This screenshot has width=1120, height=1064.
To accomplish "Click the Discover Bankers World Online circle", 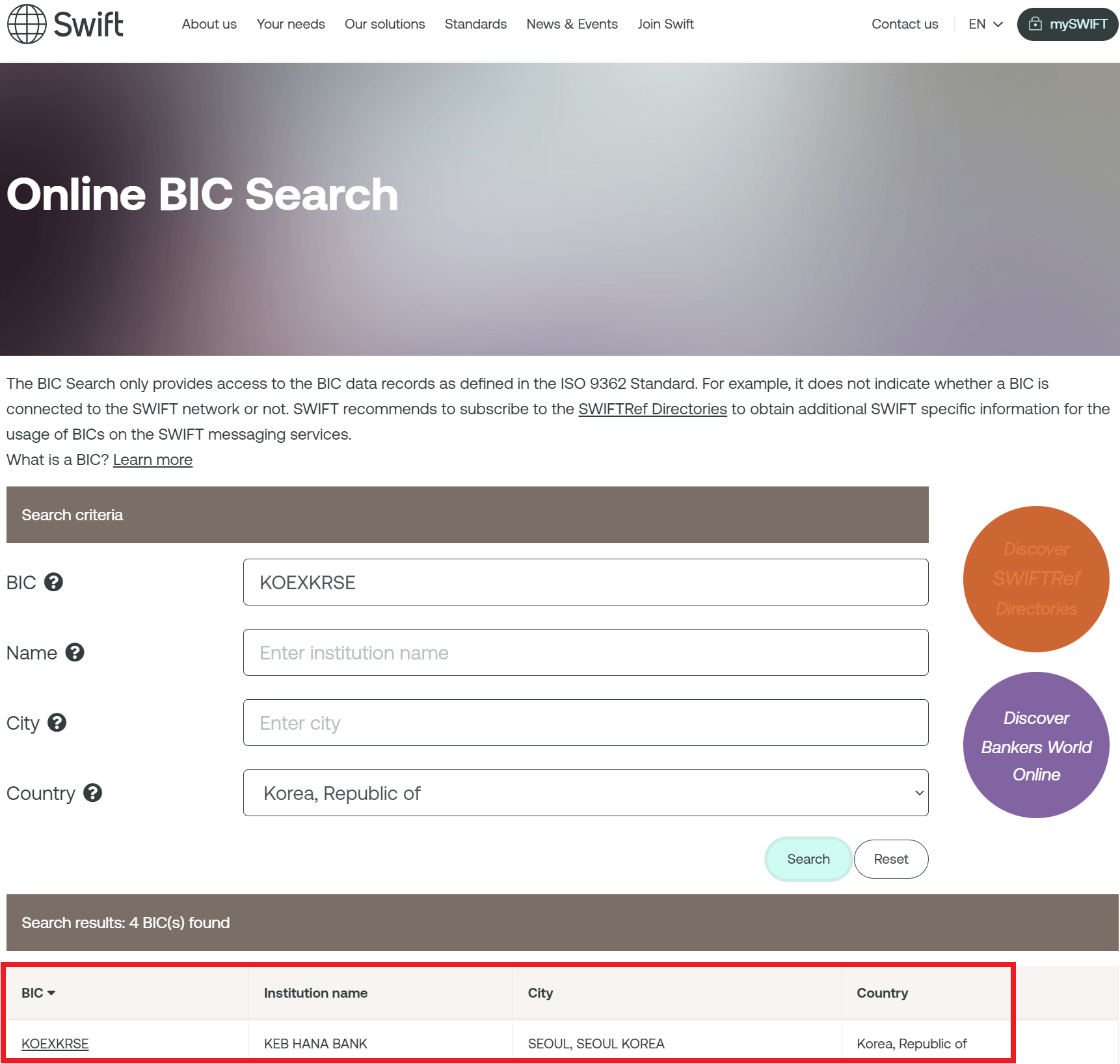I will point(1036,745).
